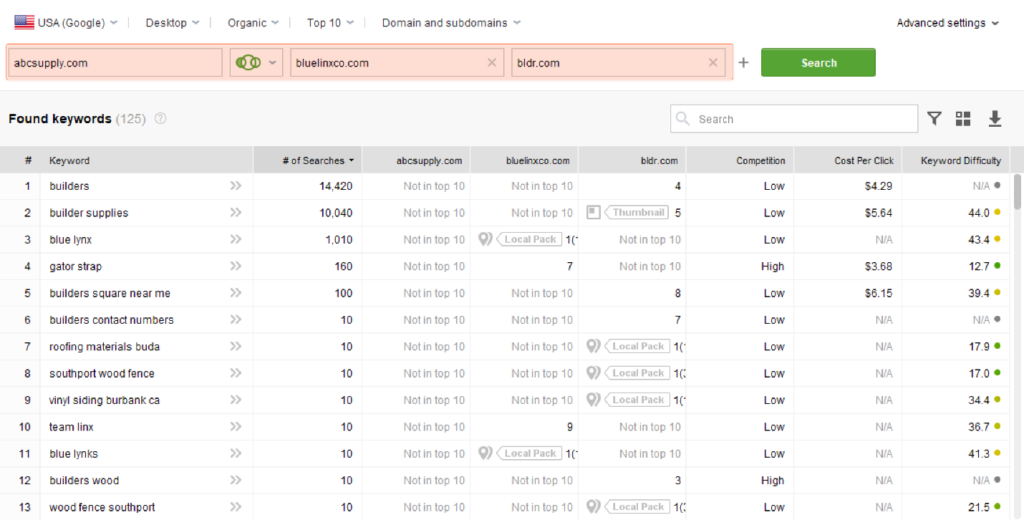Click the 44.0 keyword difficulty value
The image size is (1024, 520).
978,213
